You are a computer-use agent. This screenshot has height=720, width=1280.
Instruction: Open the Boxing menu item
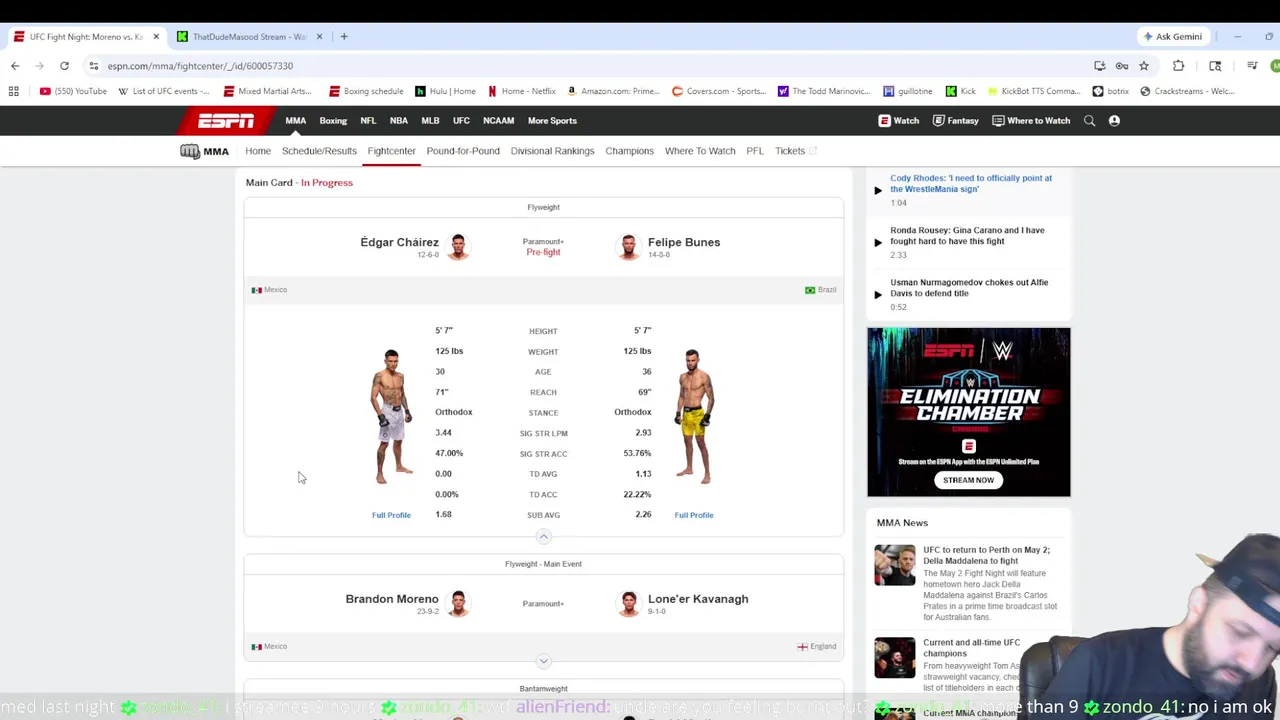pos(333,121)
